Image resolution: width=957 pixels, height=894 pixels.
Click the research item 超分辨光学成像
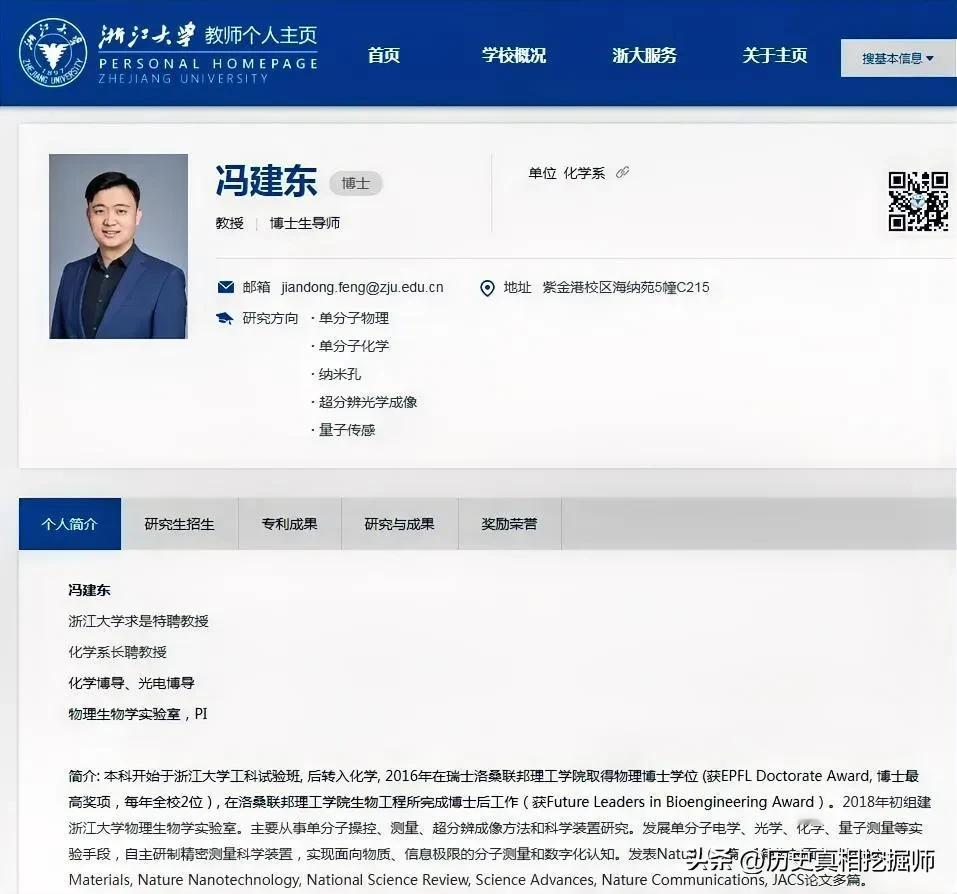[x=367, y=402]
